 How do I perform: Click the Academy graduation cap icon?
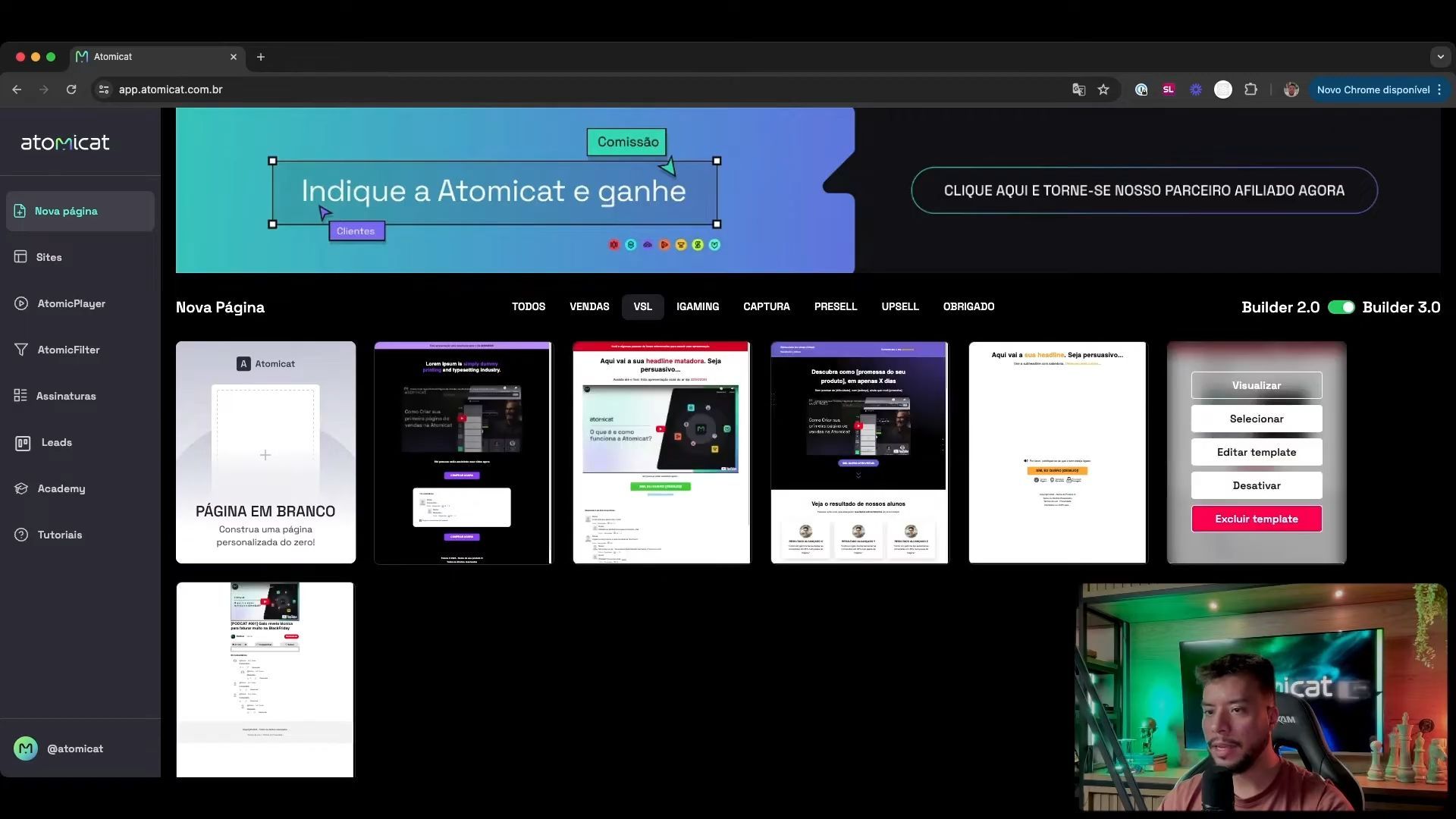[x=21, y=489]
